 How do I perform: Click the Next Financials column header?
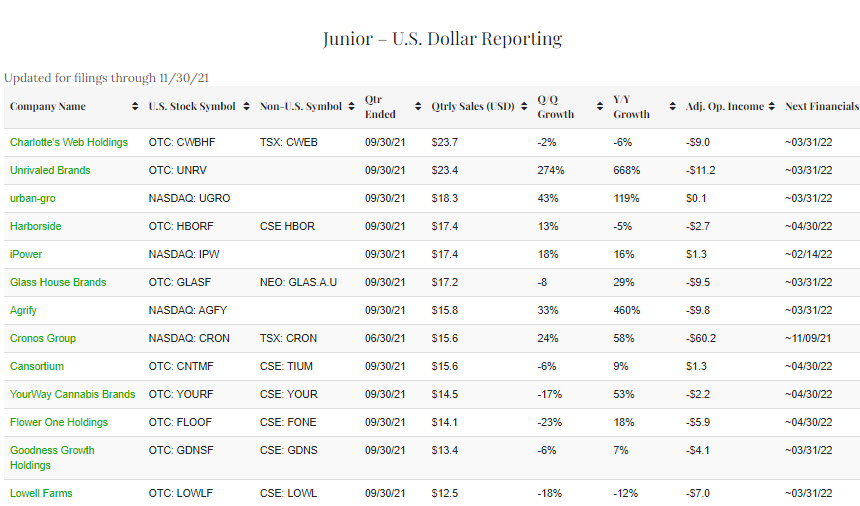821,107
